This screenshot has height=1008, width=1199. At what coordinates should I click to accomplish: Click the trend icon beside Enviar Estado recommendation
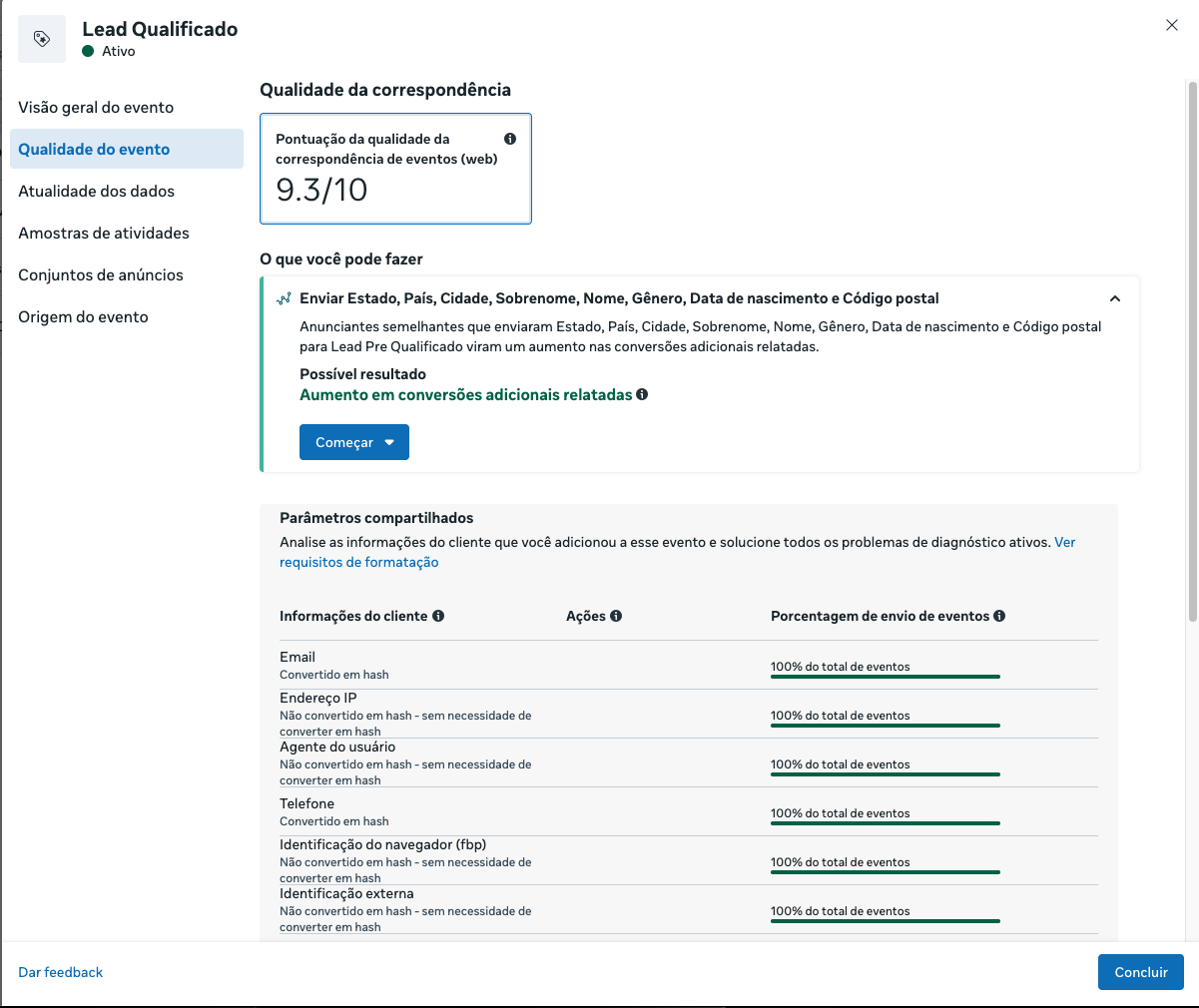284,298
